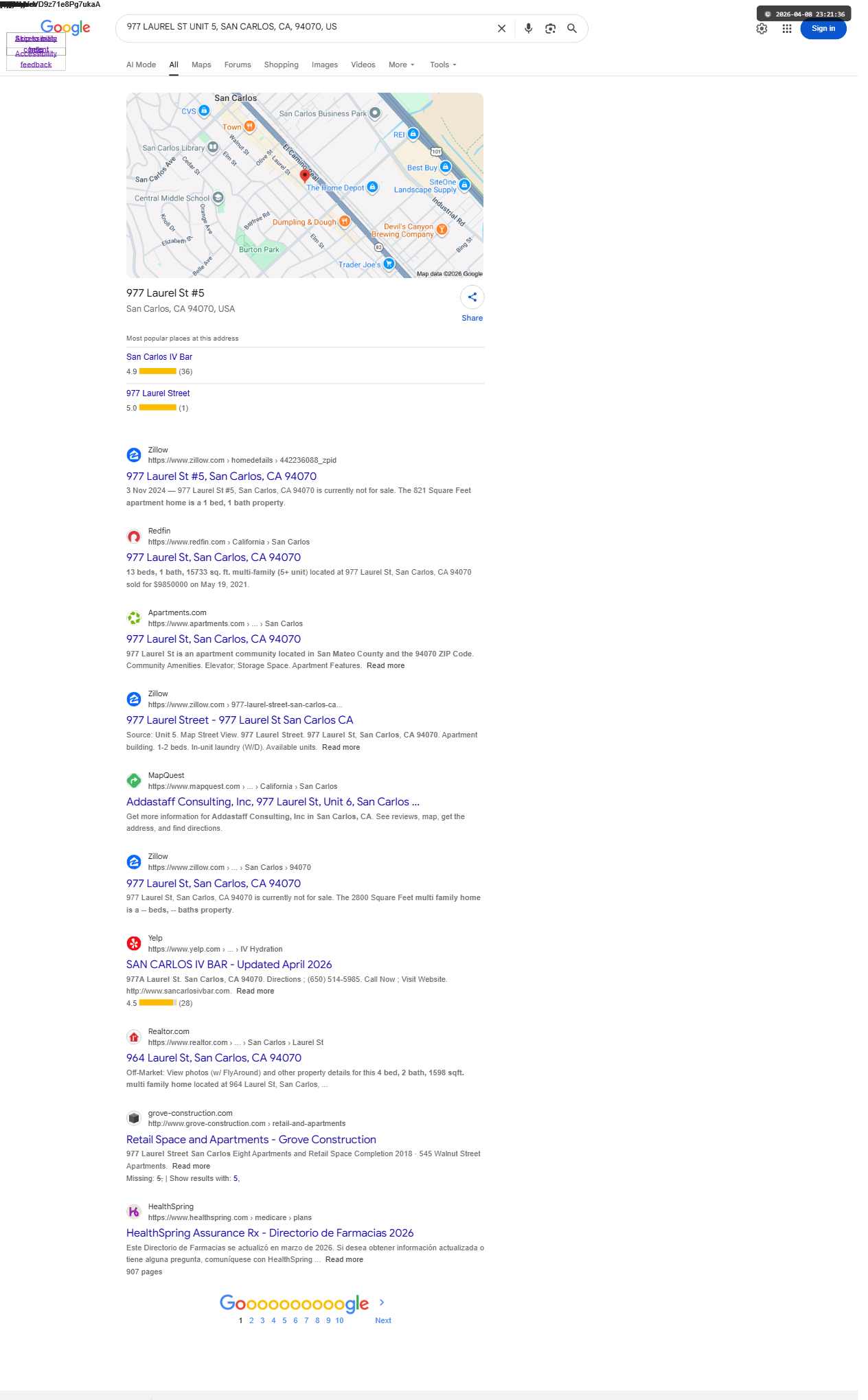Screen dimensions: 868x1400
Task: Click San Carlos IV Bar 4.9 rating bar
Action: click(158, 371)
